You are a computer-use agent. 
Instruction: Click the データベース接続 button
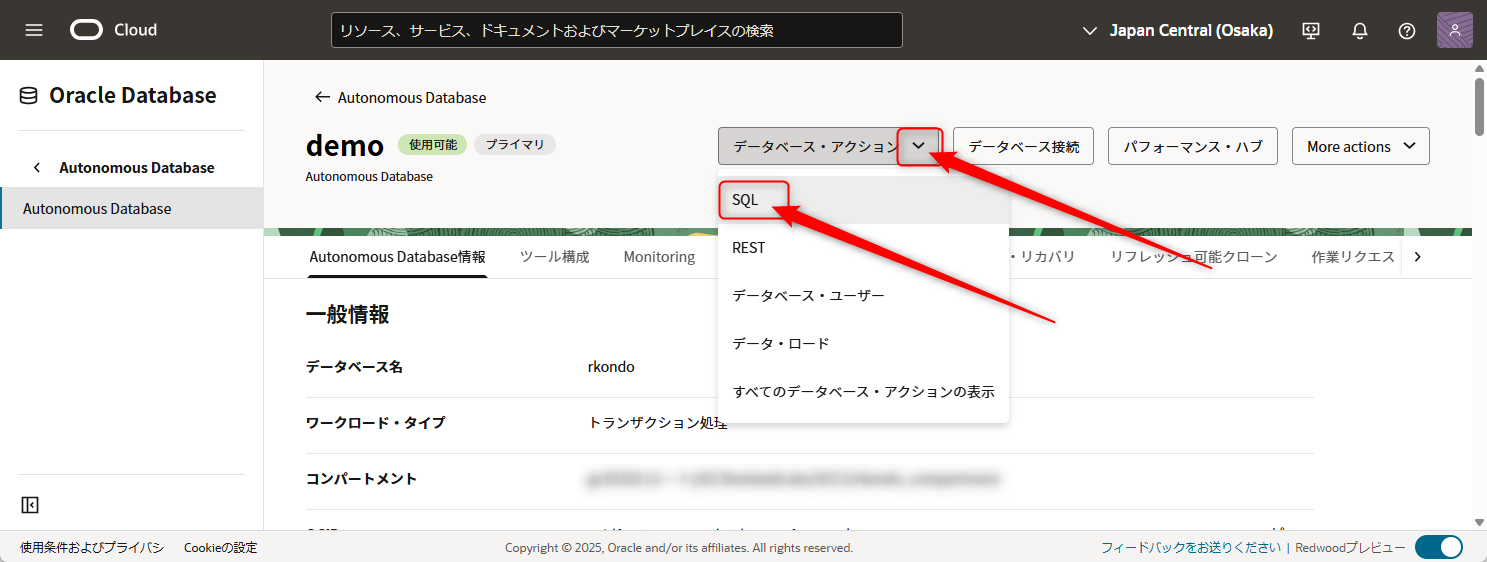[1024, 146]
